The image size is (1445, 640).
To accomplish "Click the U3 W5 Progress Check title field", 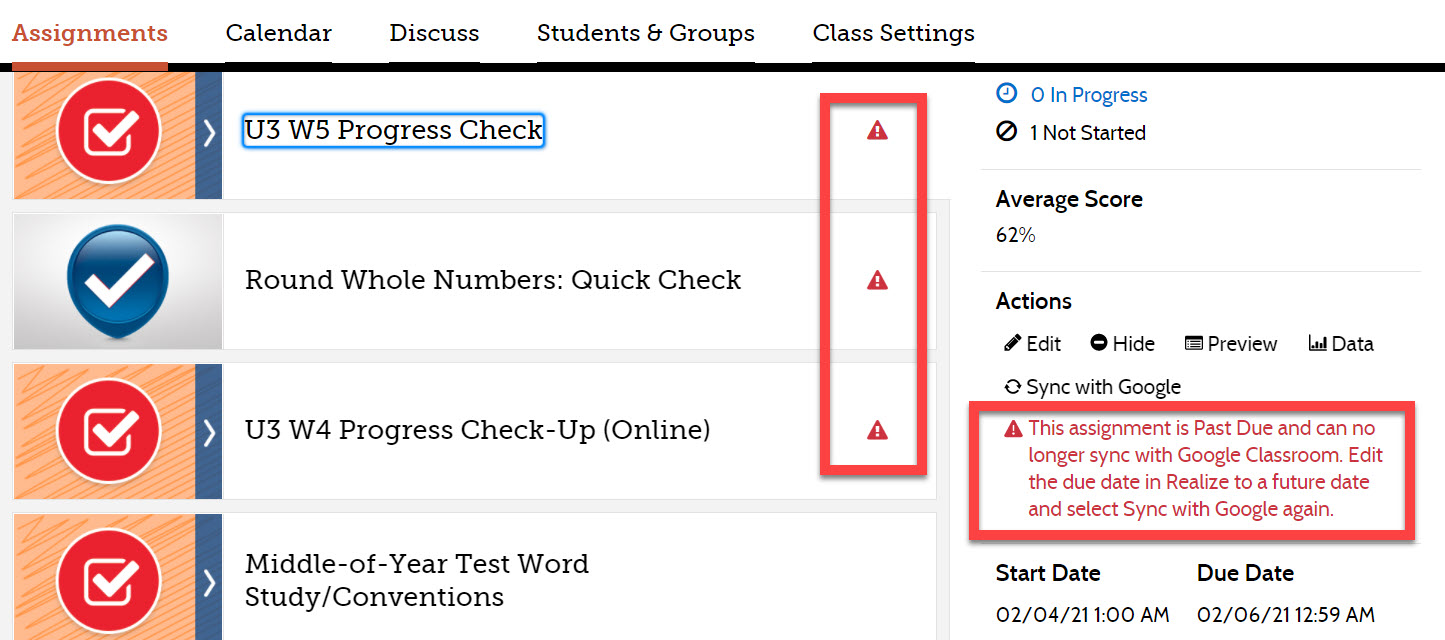I will (x=393, y=130).
